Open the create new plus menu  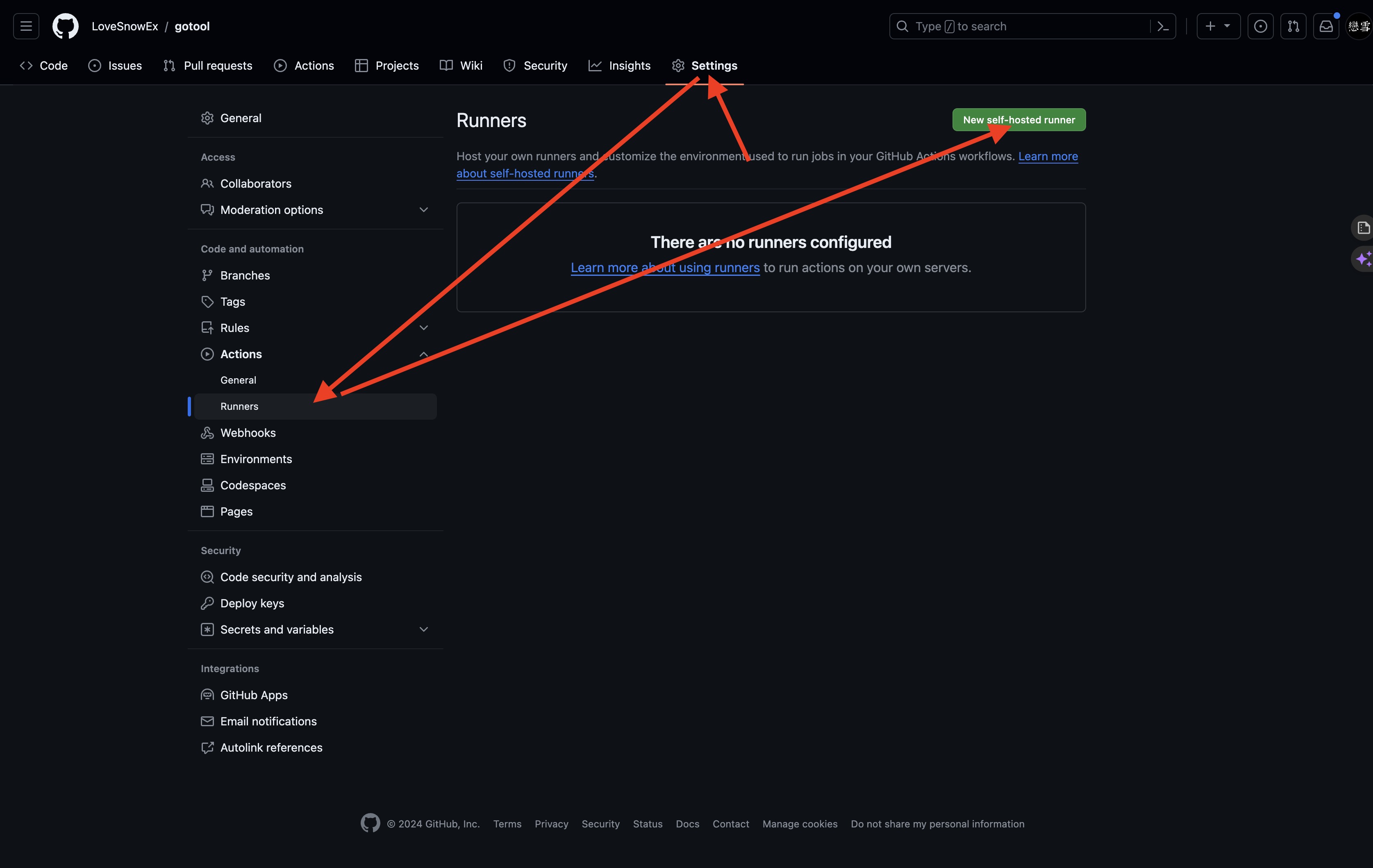[1218, 26]
